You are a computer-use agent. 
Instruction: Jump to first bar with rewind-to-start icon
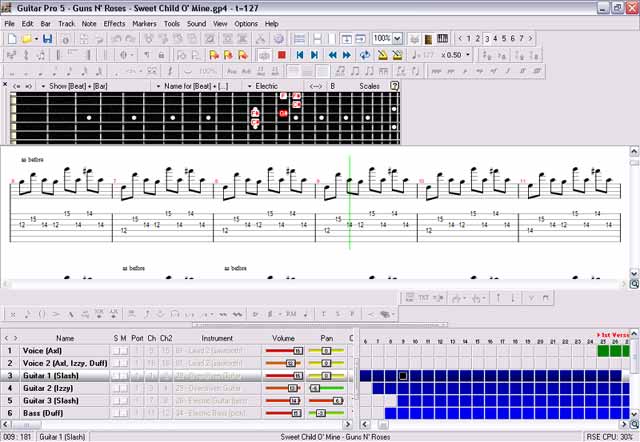298,55
